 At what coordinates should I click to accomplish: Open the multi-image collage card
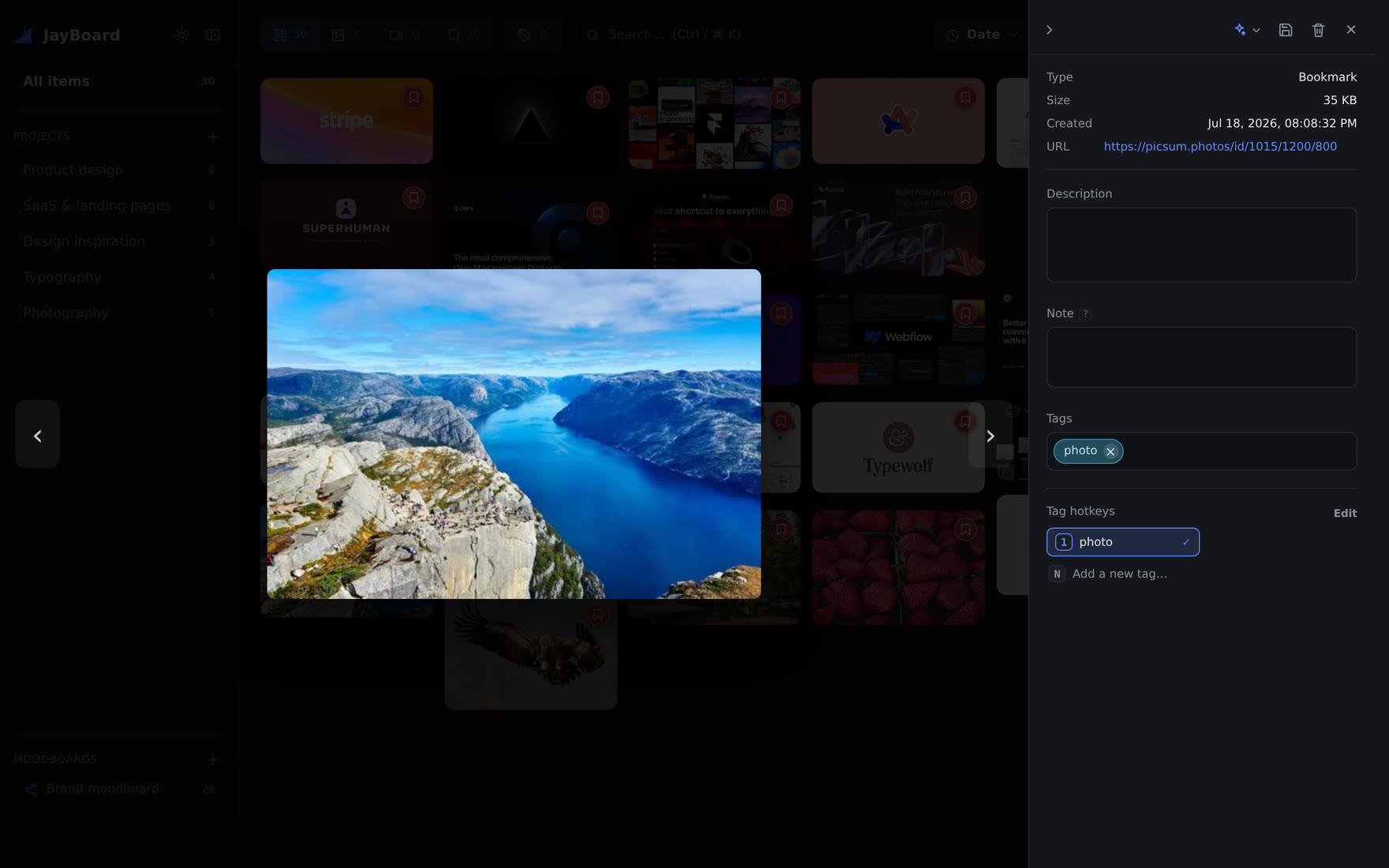click(714, 123)
